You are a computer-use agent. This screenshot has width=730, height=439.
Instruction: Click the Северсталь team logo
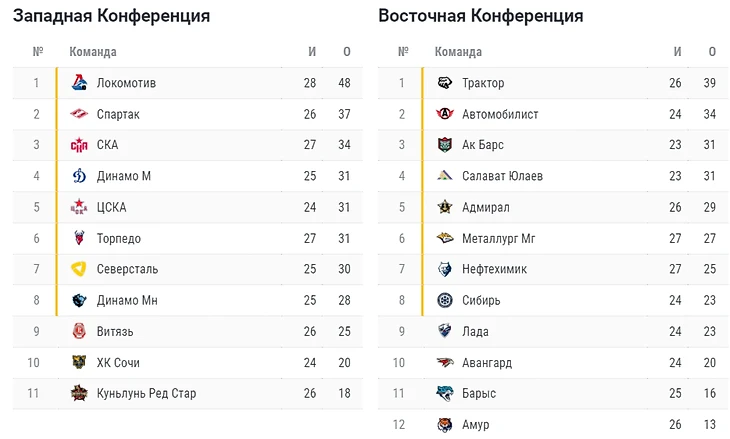[x=79, y=269]
